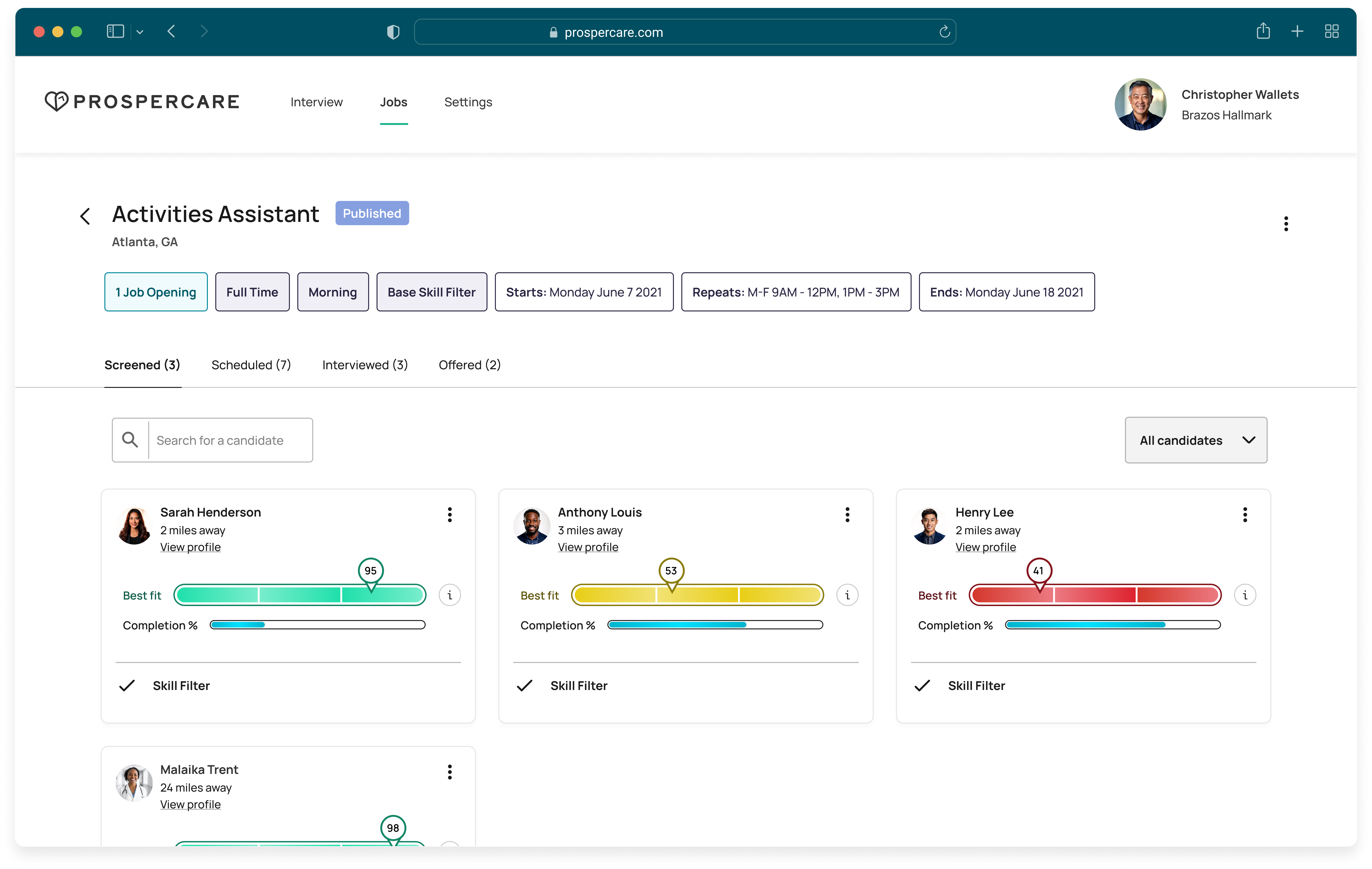This screenshot has width=1372, height=869.
Task: Go forward with browser forward arrow
Action: pyautogui.click(x=204, y=31)
